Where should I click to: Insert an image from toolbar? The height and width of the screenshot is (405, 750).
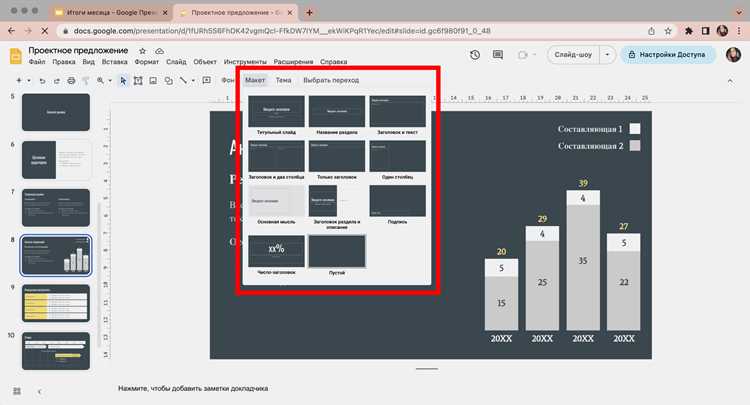153,81
